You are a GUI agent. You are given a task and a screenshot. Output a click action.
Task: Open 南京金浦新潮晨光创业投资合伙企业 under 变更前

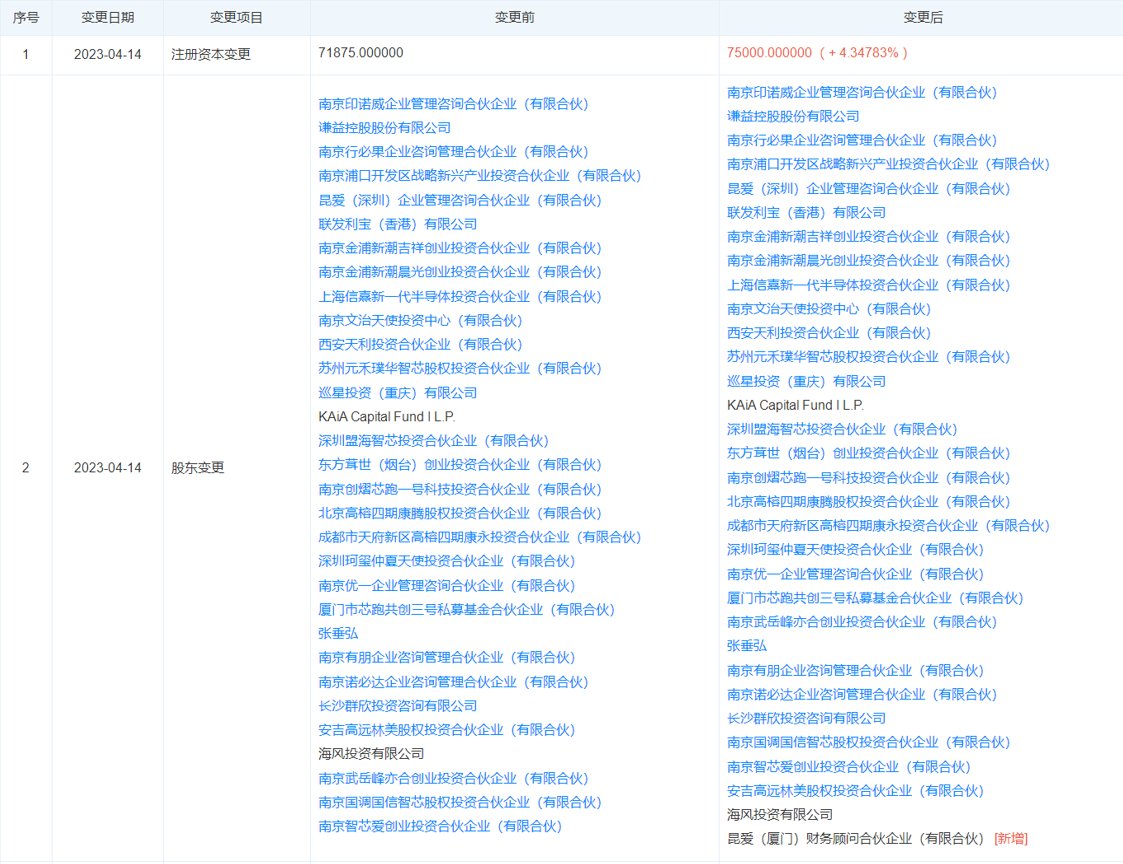coord(460,272)
